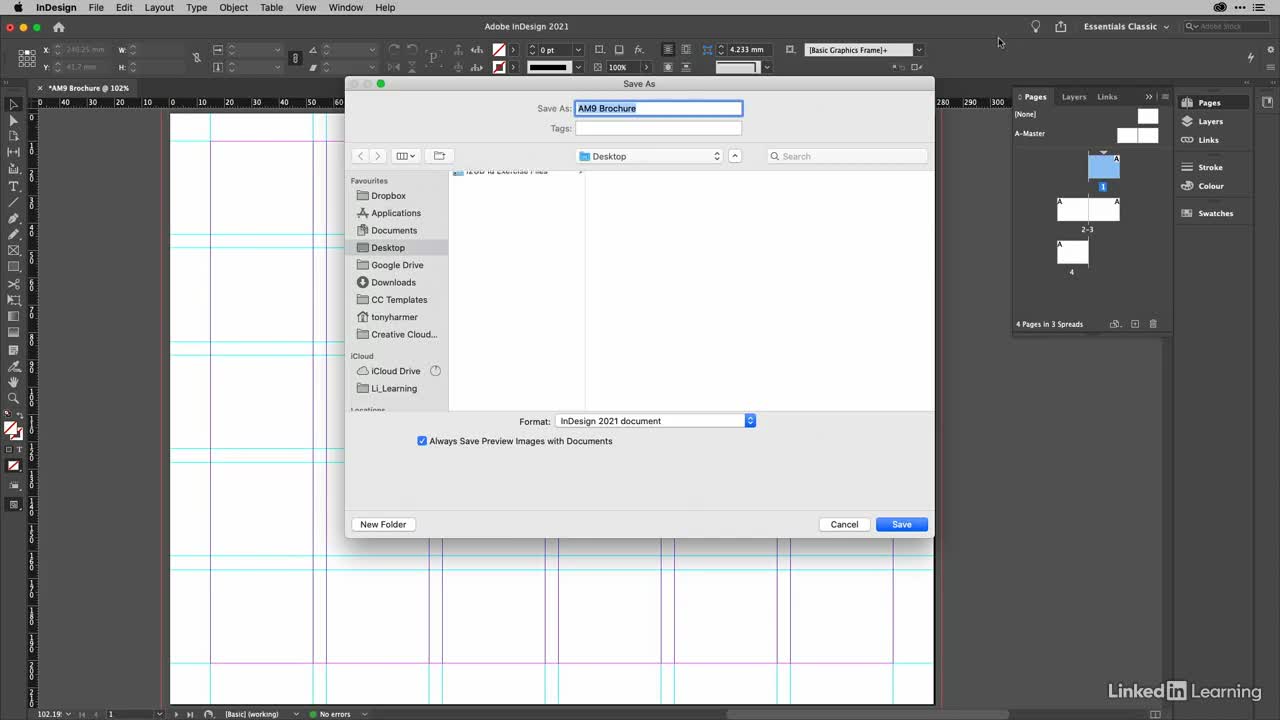Select the Pen tool
The image size is (1280, 720).
[x=14, y=218]
